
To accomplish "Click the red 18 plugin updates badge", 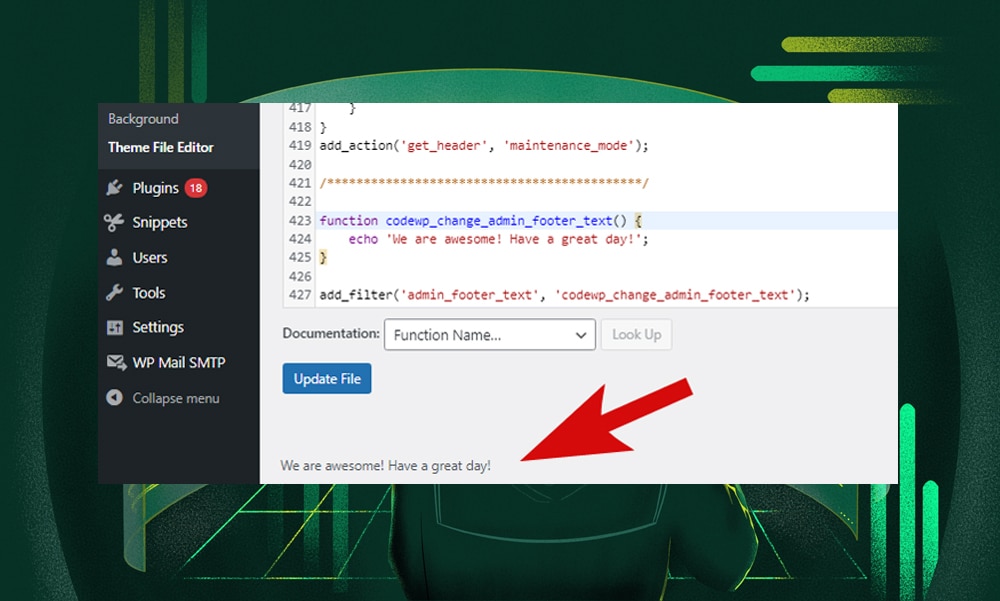I will pos(195,188).
